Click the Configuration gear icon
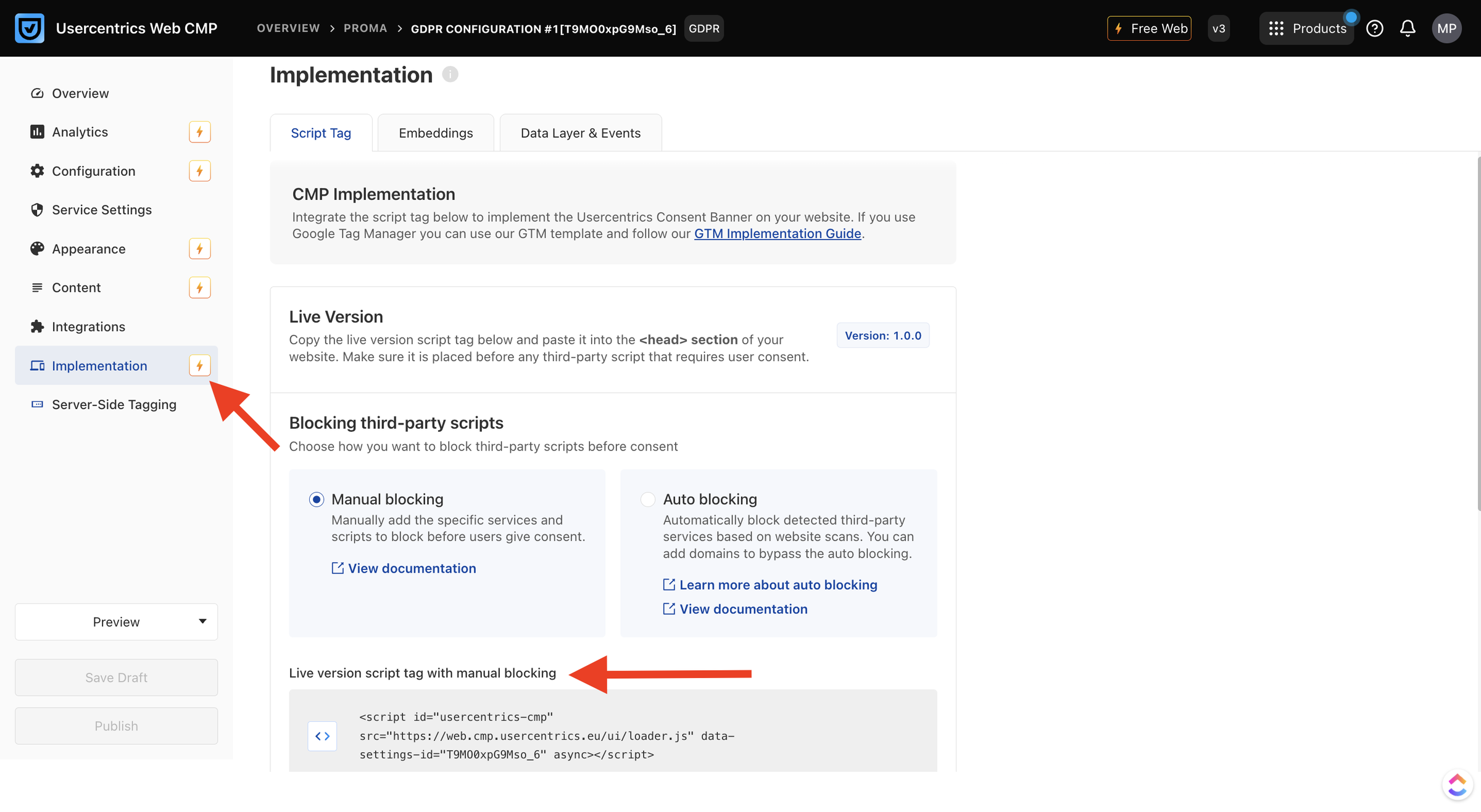Image resolution: width=1481 pixels, height=812 pixels. tap(37, 171)
